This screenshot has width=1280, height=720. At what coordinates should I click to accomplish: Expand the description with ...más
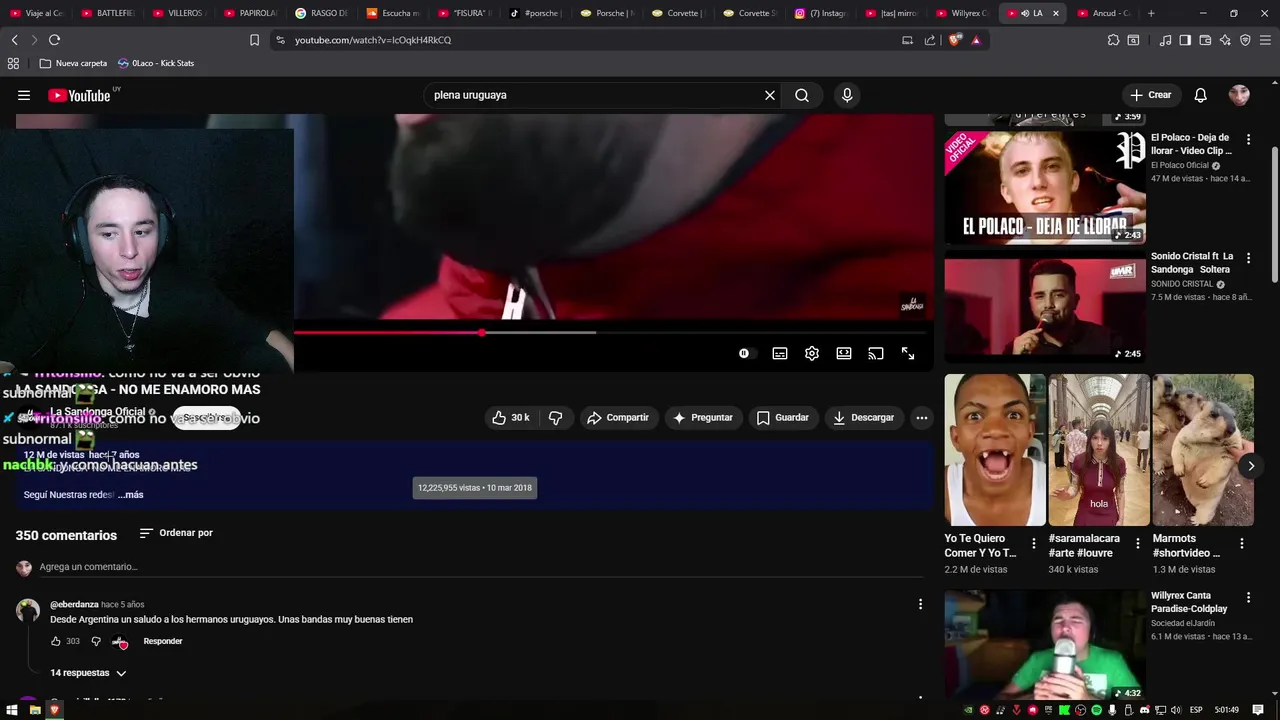pos(130,495)
